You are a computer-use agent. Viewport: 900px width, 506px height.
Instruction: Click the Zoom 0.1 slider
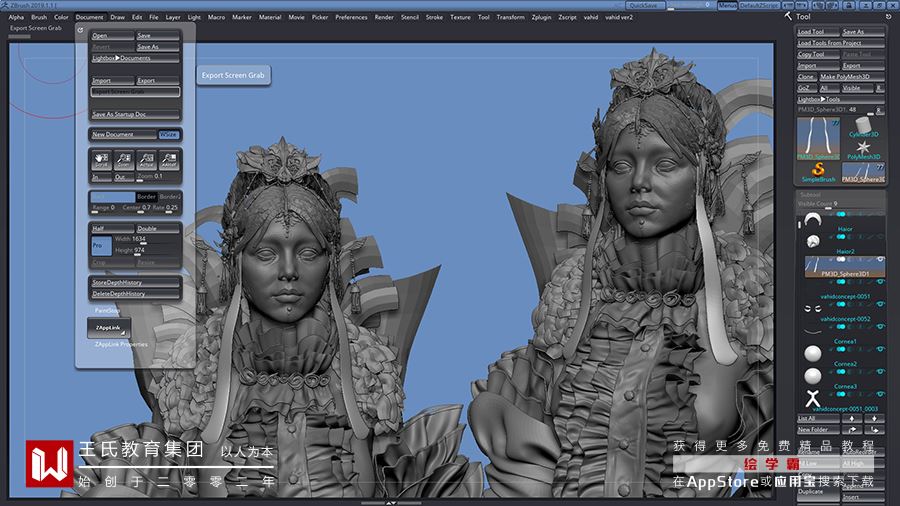point(158,177)
